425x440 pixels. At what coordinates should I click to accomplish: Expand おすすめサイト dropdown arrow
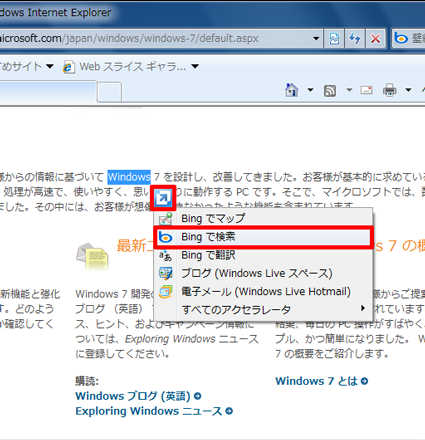click(x=50, y=66)
